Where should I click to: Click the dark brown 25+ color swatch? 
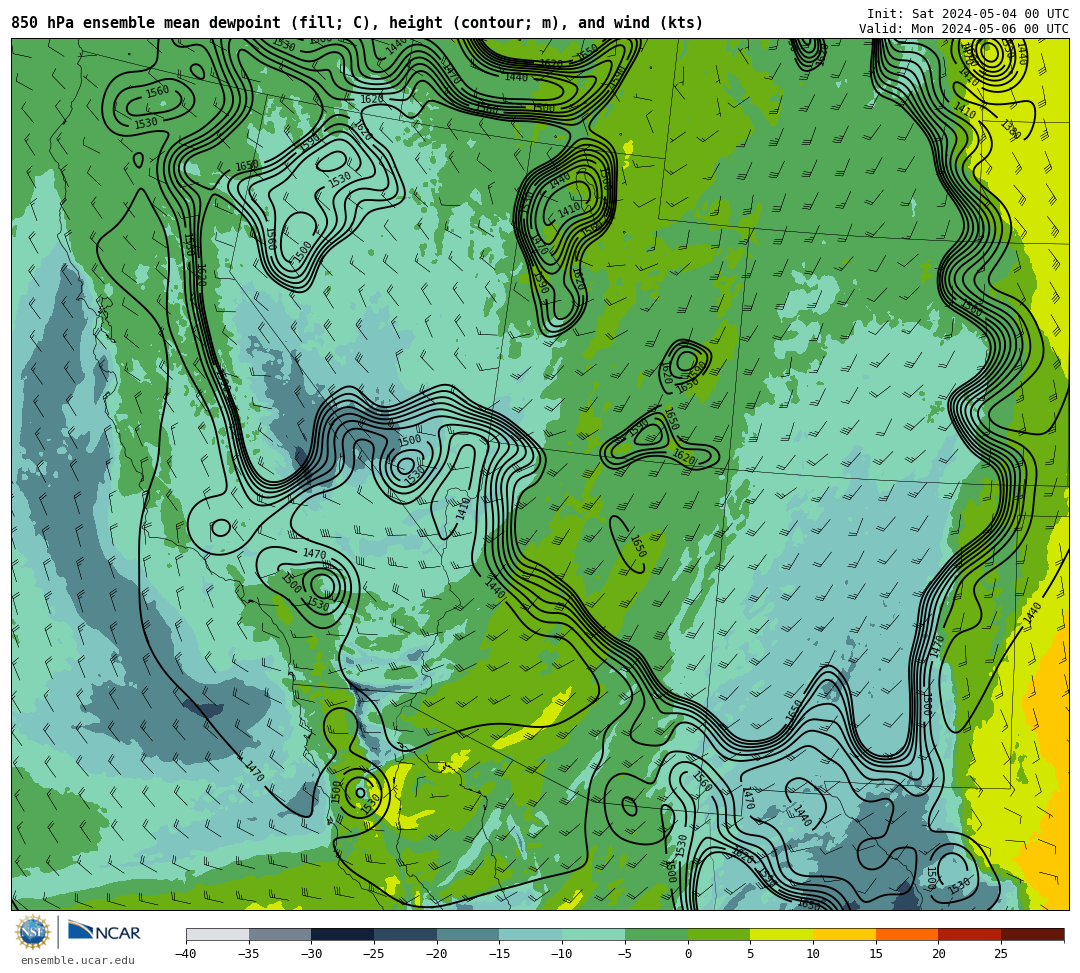point(1032,934)
